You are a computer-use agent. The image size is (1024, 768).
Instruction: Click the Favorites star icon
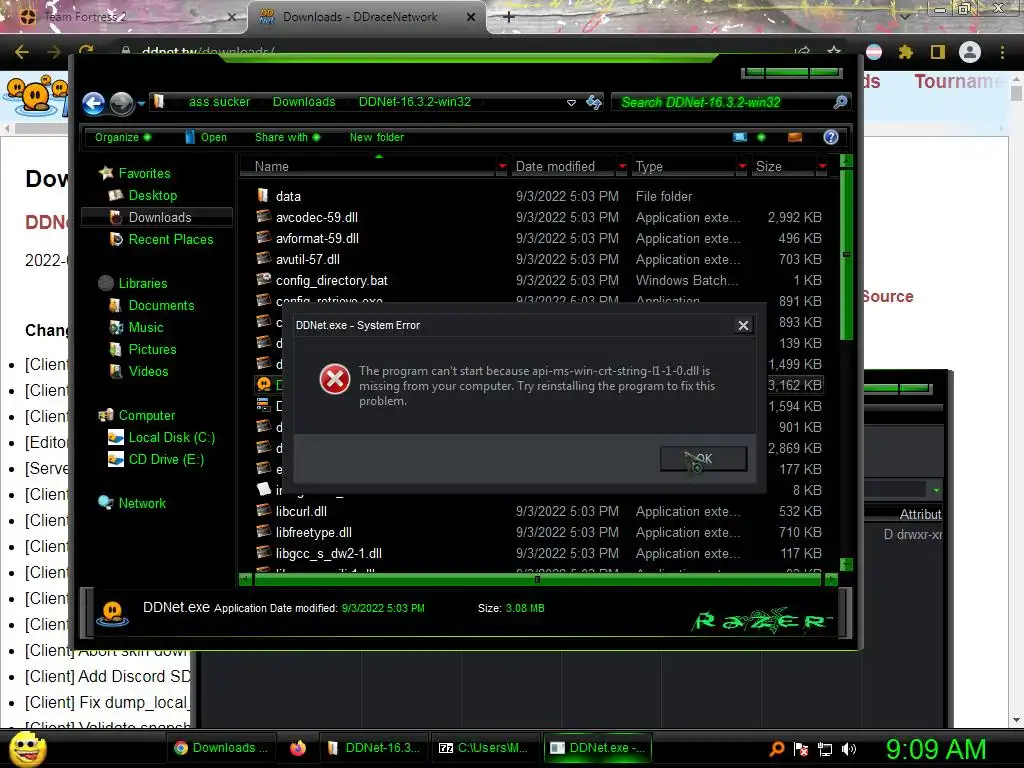pos(106,173)
